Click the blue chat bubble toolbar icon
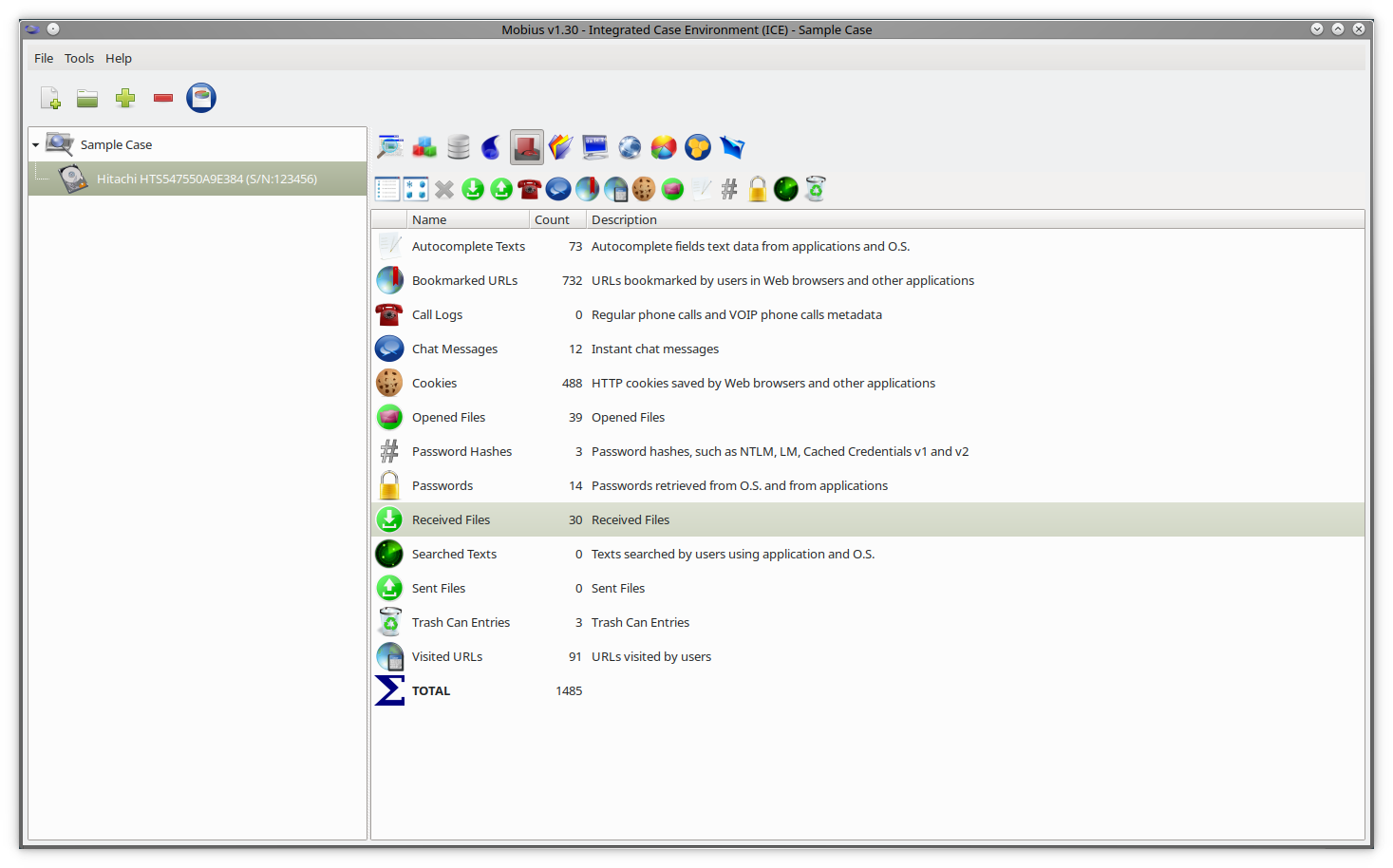Screen dimensions: 1393x868 point(558,189)
